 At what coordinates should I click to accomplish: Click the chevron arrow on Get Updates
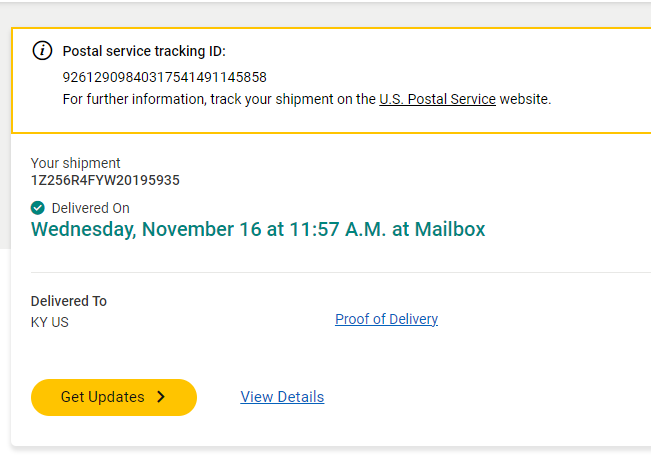coord(160,397)
